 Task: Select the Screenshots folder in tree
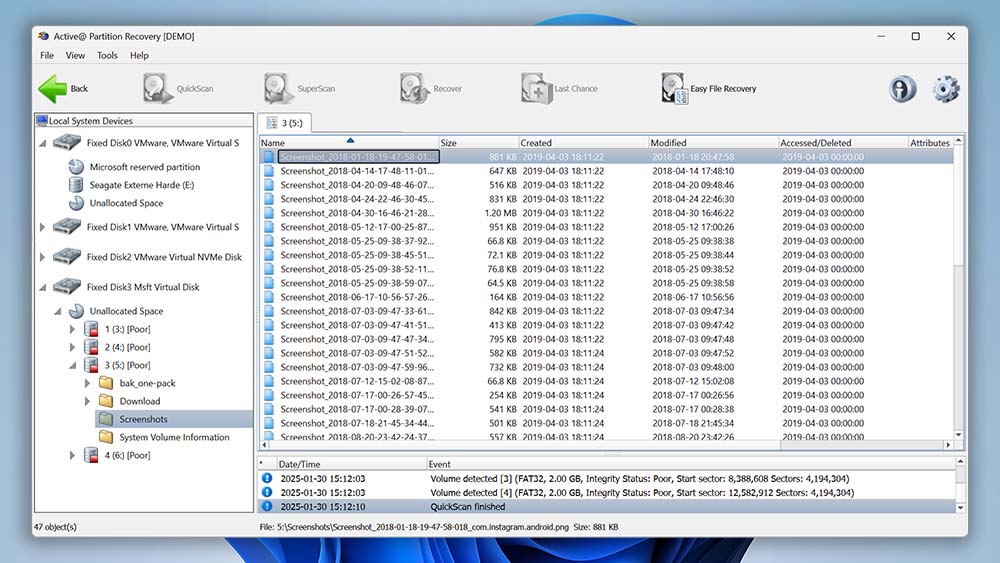coord(143,419)
